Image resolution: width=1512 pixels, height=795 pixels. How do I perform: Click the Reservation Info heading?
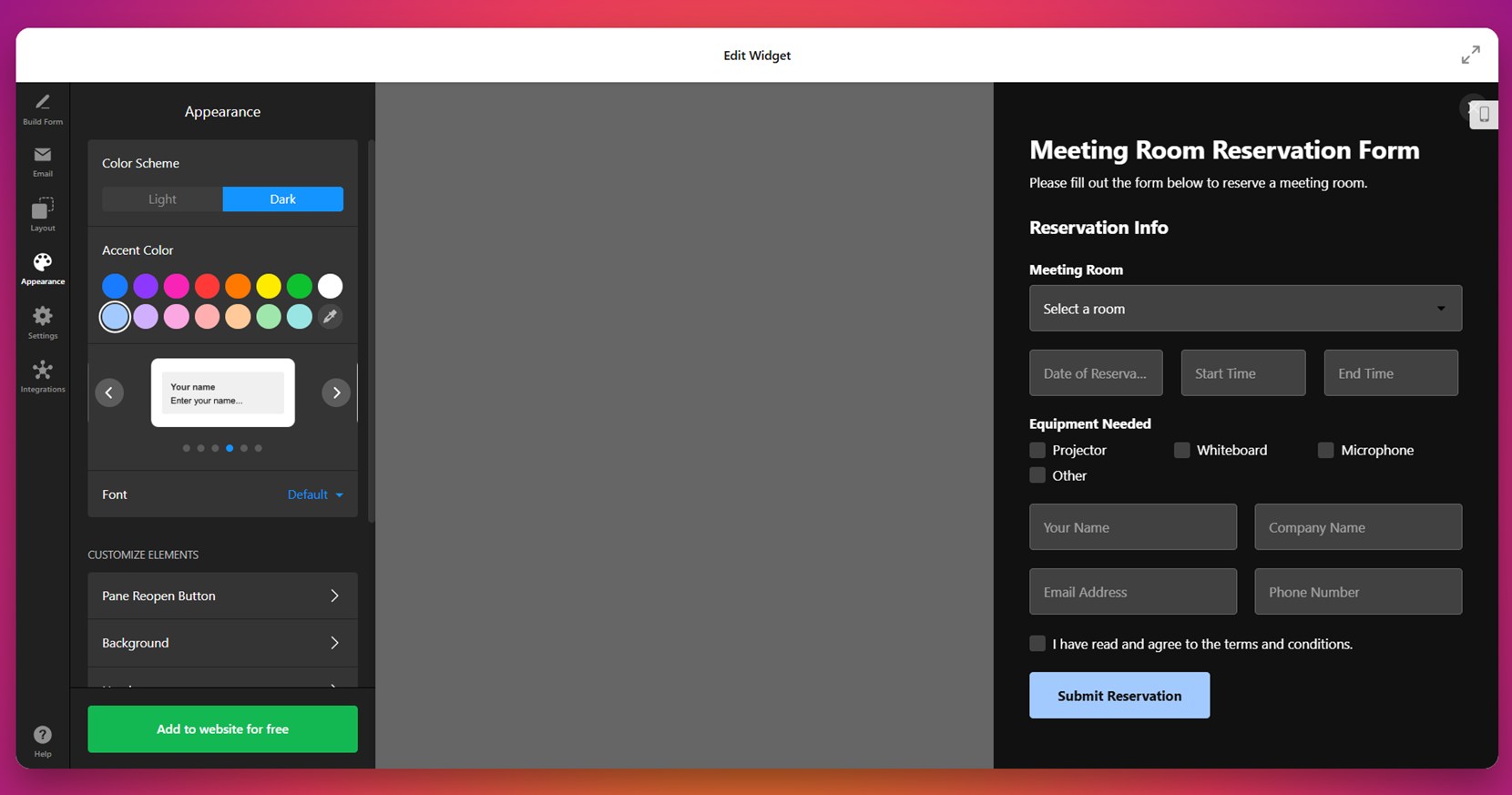1098,228
